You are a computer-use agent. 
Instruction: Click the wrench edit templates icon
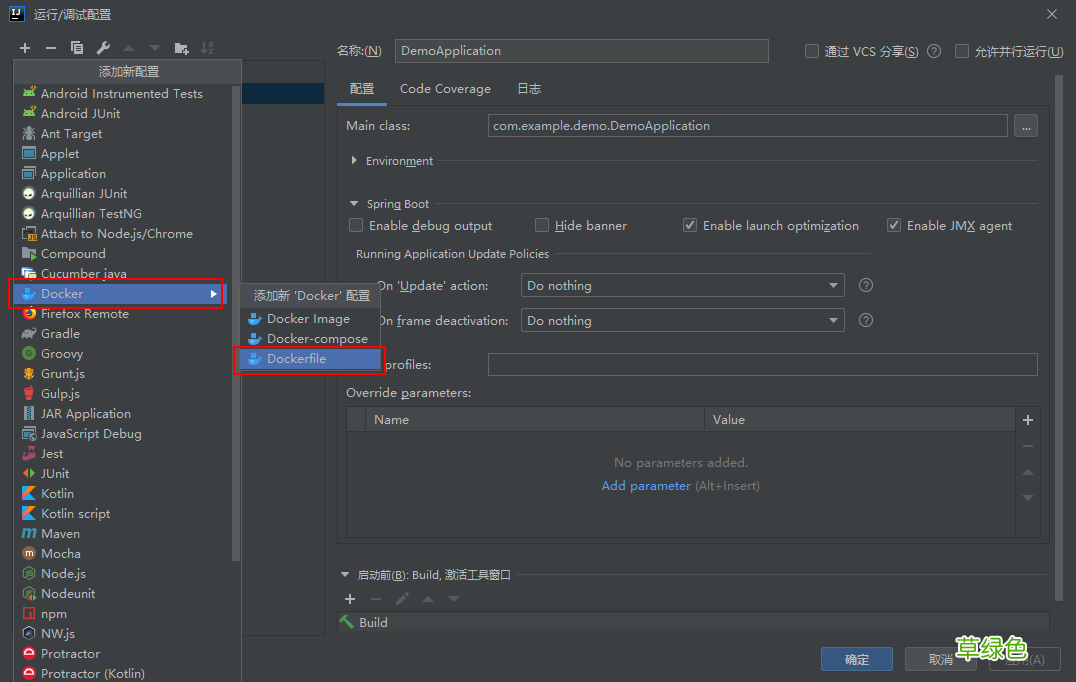click(x=103, y=48)
